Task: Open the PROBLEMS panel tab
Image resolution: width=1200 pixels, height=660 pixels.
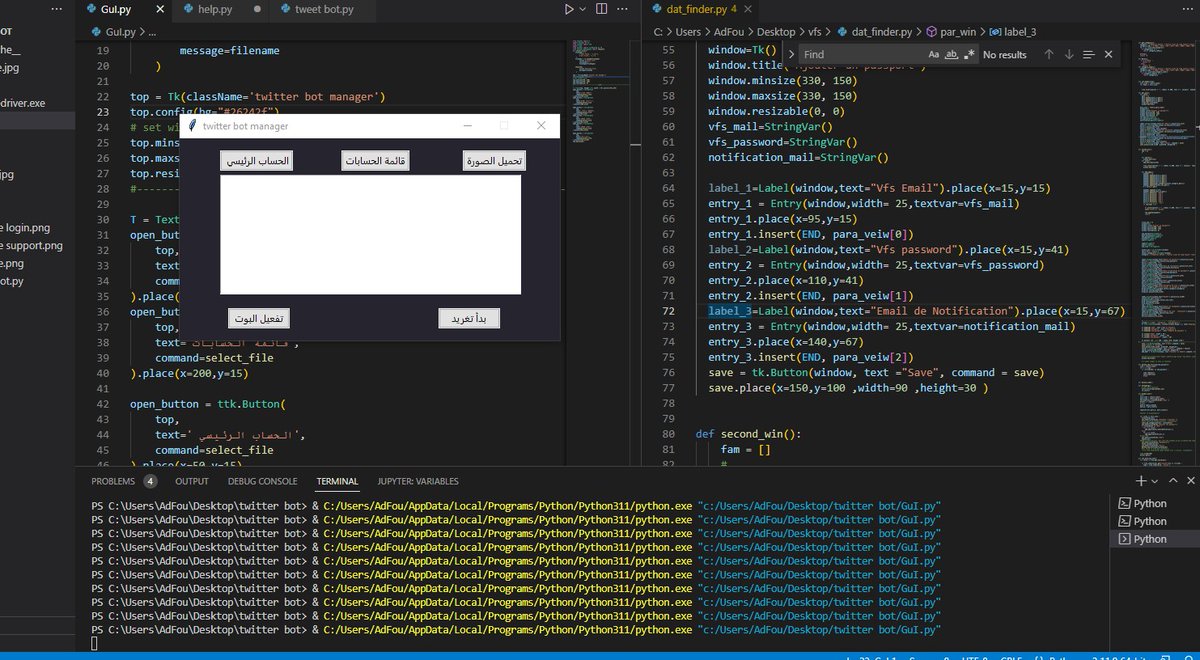Action: pyautogui.click(x=112, y=481)
